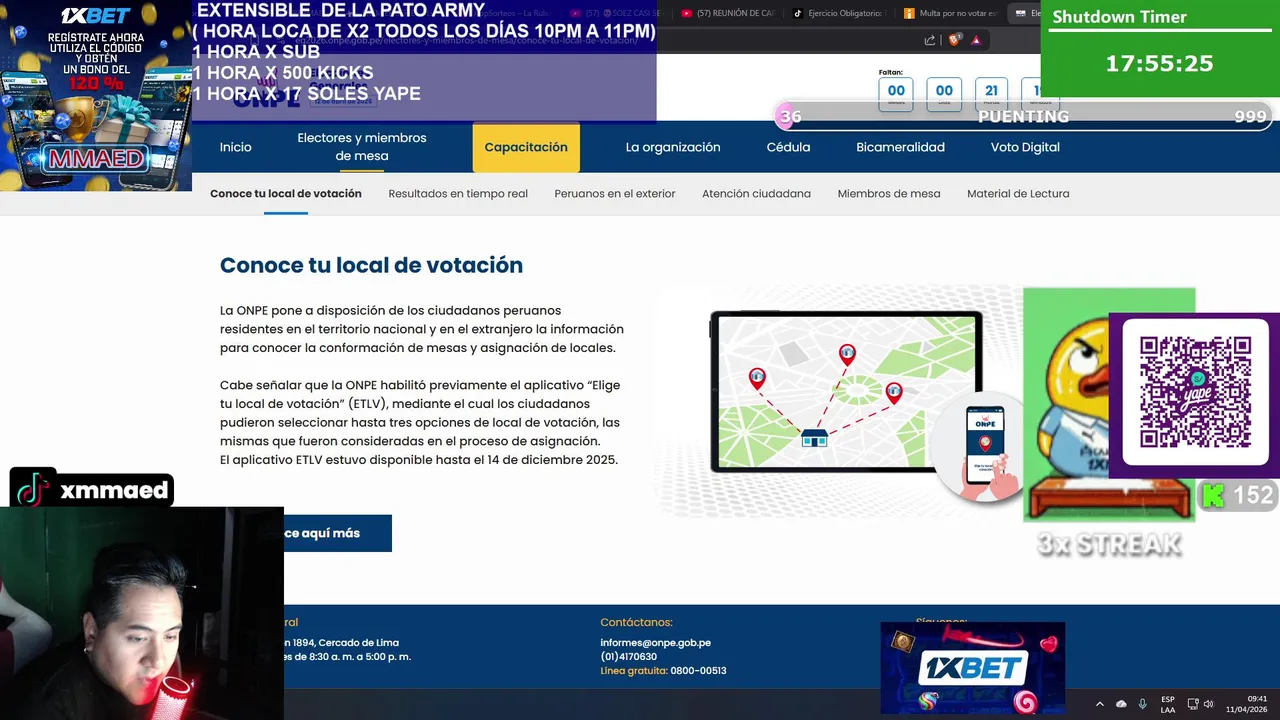Open Electores y miembros de mesa menu

(362, 147)
